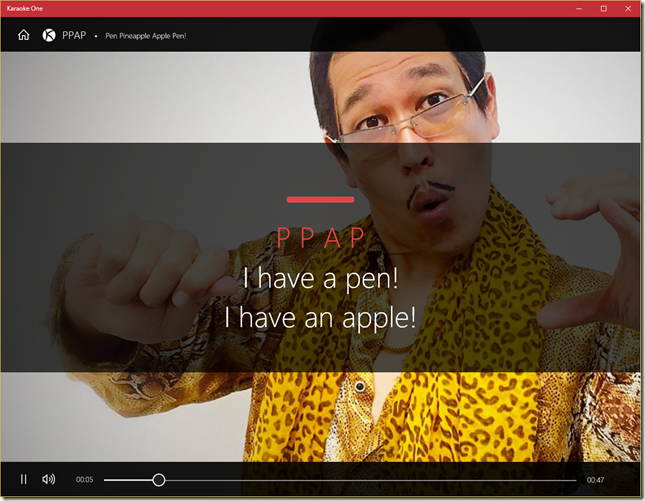The height and width of the screenshot is (501, 645).
Task: Open the PPAP artist breadcrumb
Action: tap(74, 35)
